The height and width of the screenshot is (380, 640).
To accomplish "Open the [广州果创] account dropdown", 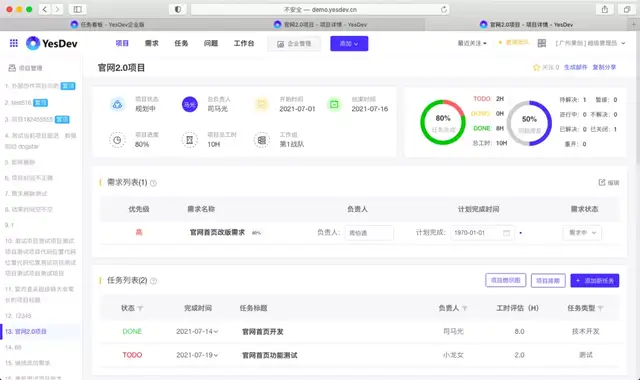I will [x=590, y=43].
